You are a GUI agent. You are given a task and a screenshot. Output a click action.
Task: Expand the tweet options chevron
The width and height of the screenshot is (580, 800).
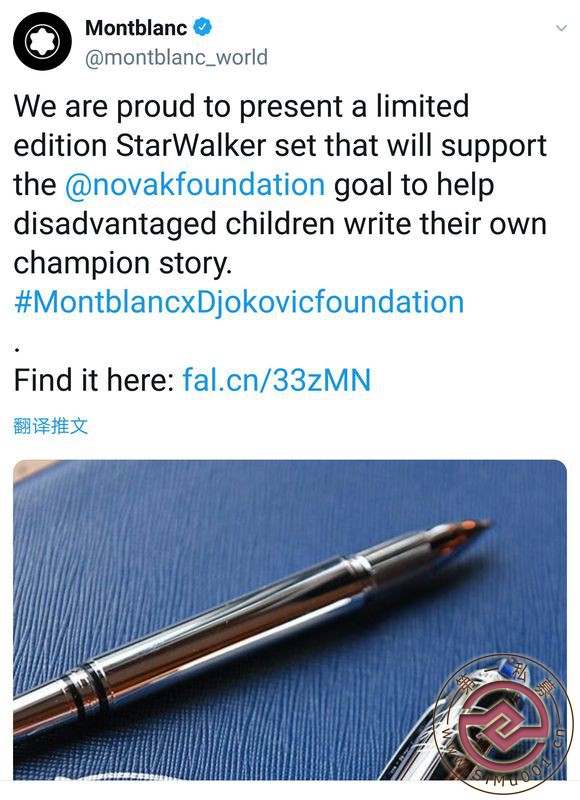pyautogui.click(x=561, y=28)
